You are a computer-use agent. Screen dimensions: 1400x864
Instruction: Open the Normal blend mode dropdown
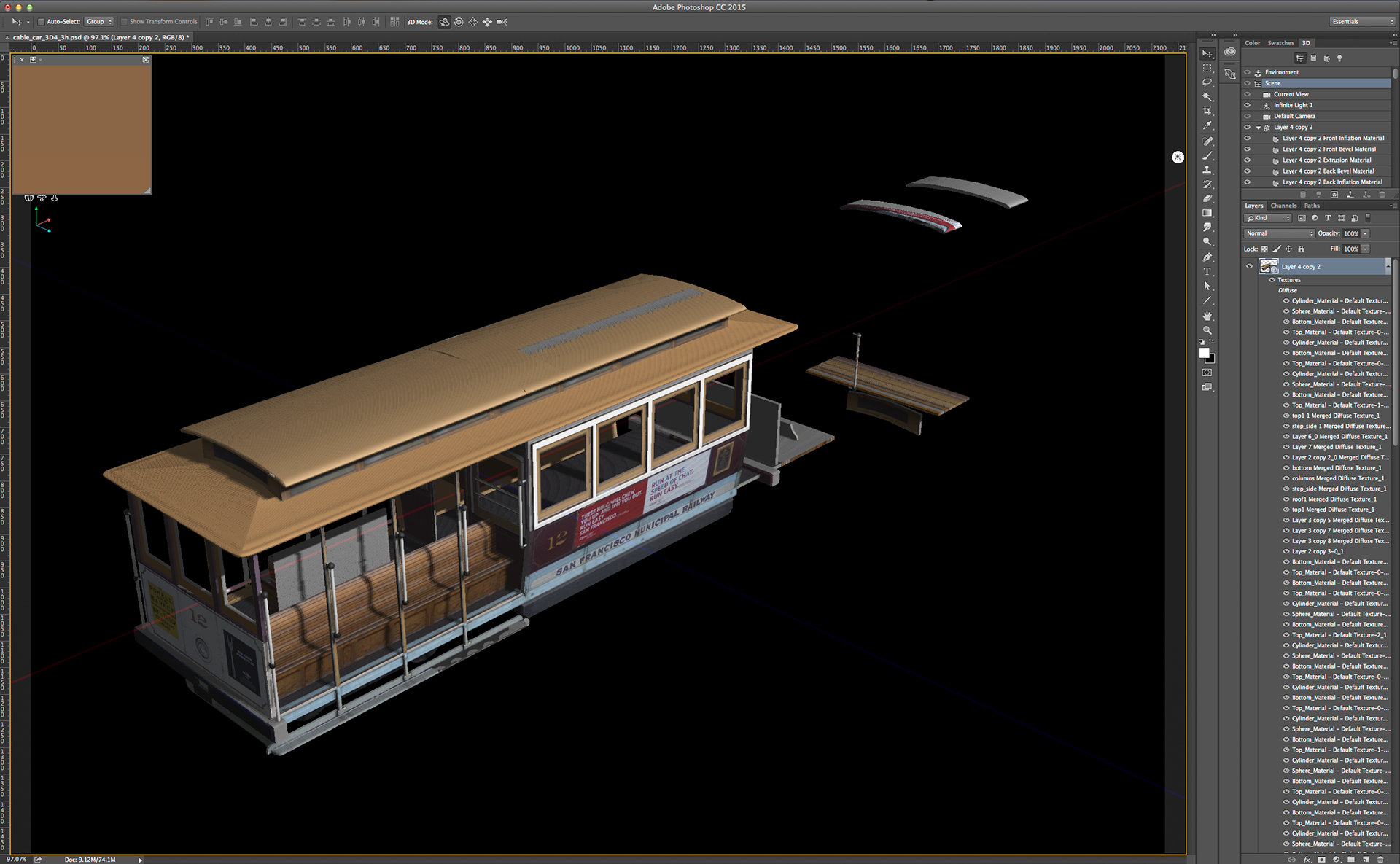tap(1279, 233)
